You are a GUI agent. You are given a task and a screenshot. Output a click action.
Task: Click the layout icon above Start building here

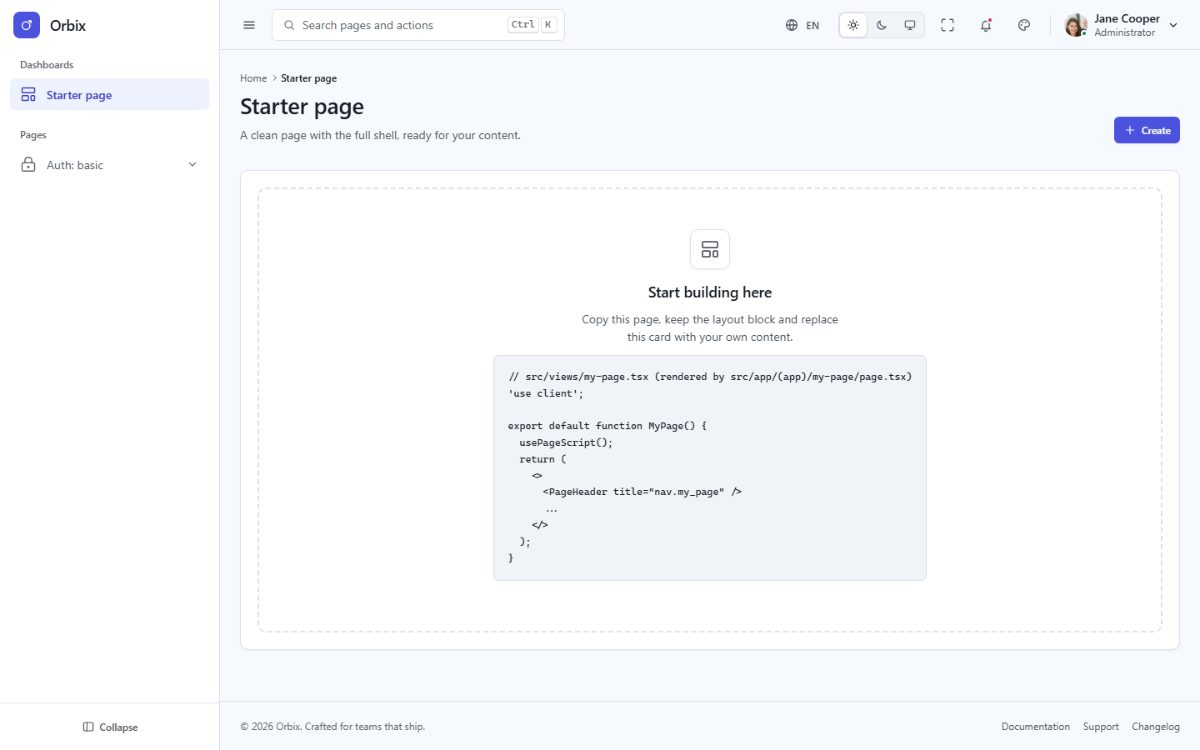[x=710, y=249]
